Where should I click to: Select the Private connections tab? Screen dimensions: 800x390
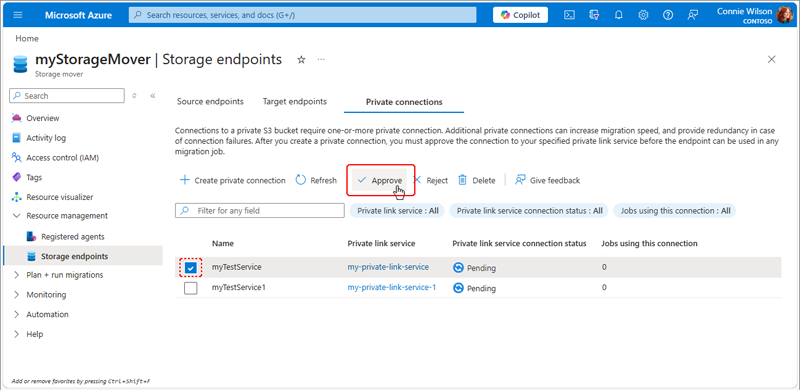pos(404,102)
